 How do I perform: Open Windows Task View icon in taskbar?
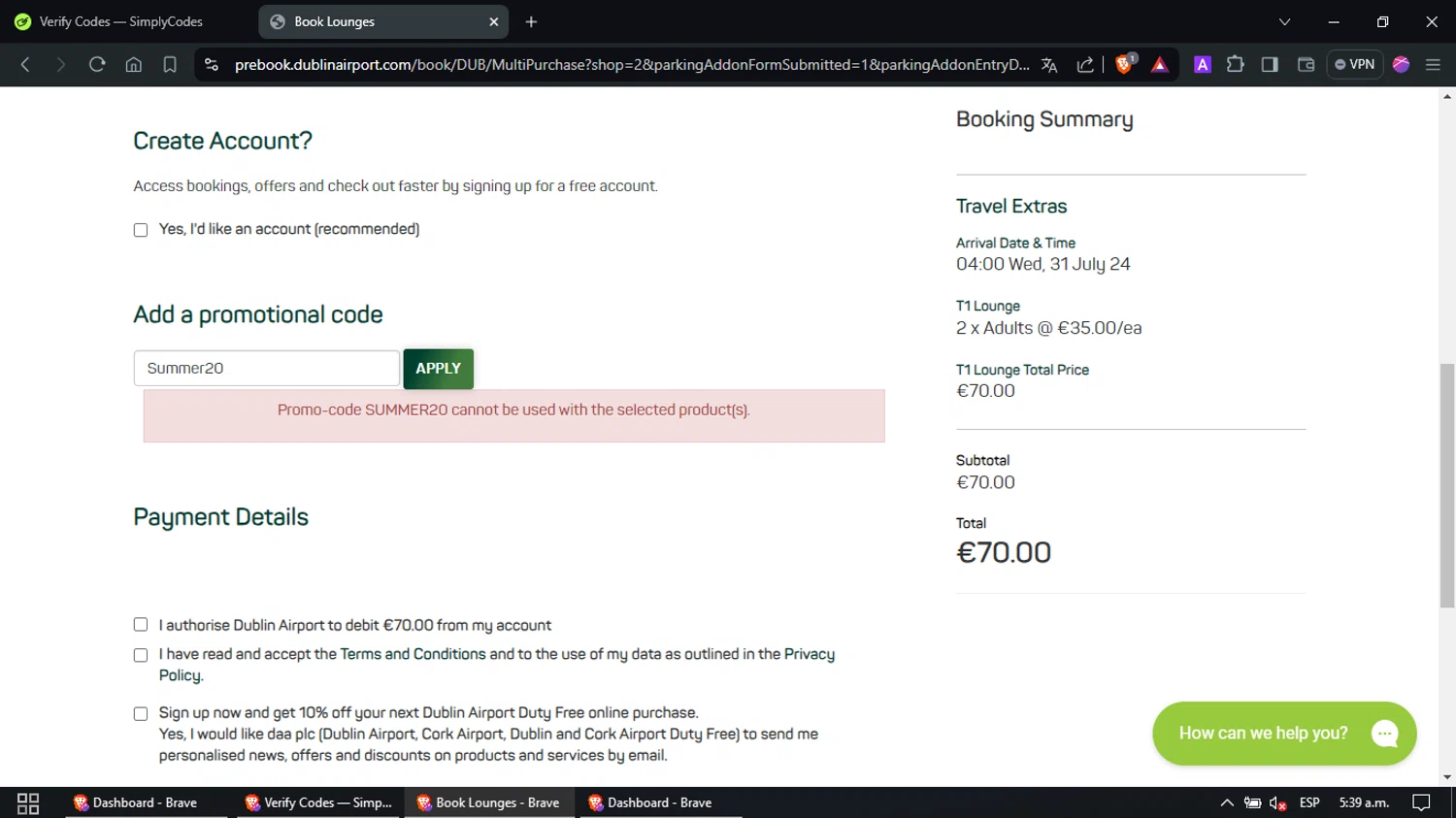[x=28, y=803]
